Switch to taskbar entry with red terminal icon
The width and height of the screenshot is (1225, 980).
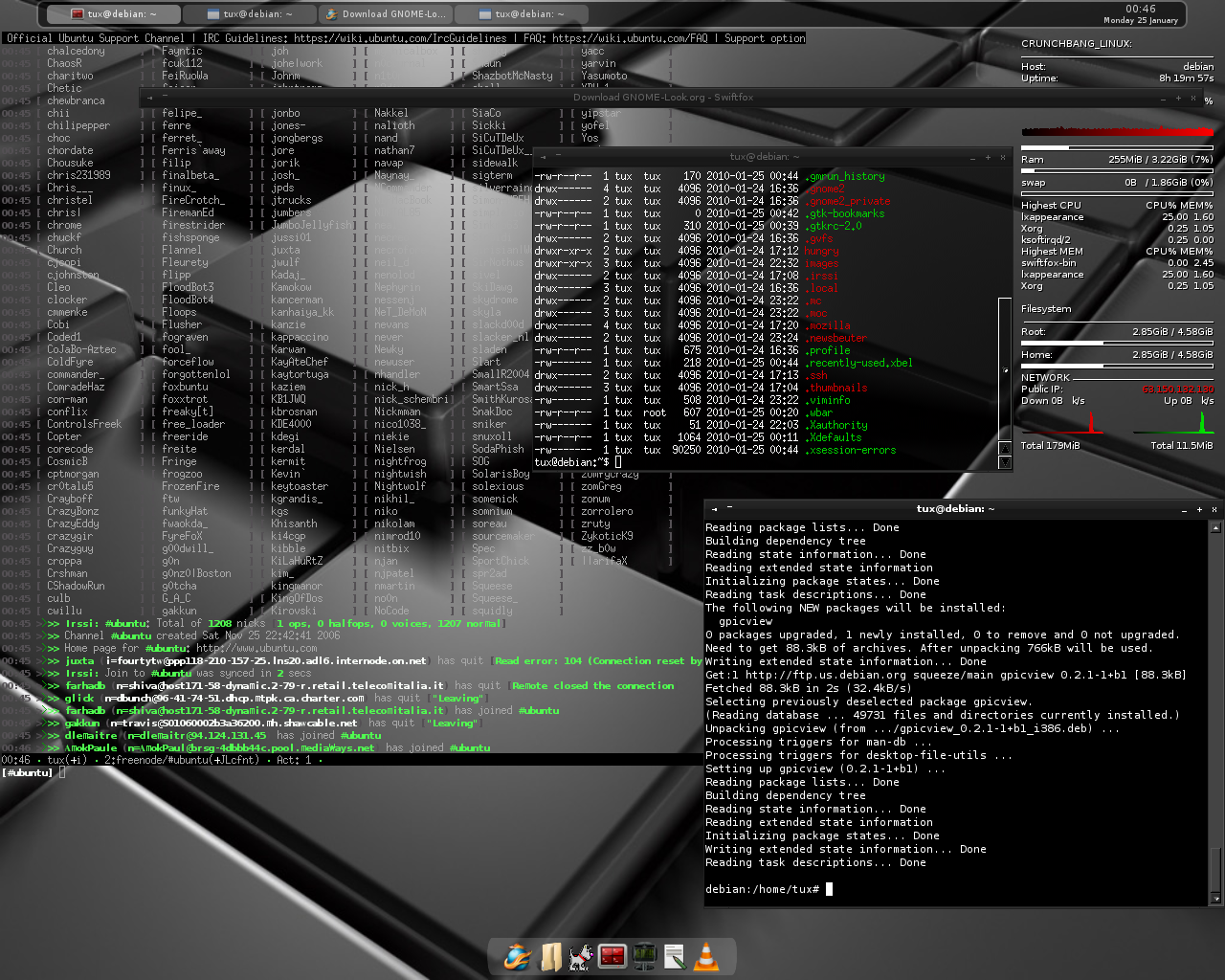pyautogui.click(x=114, y=14)
